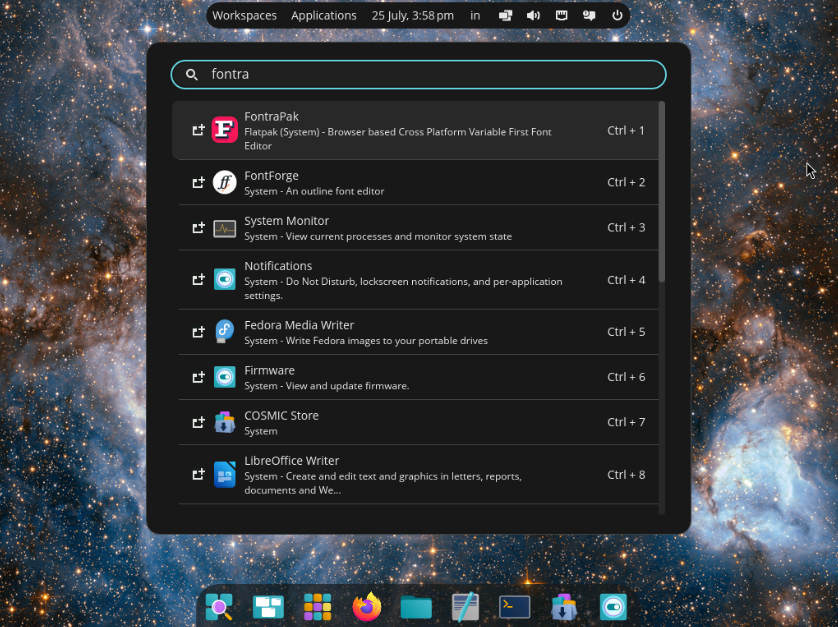Click the LibreOffice Writer icon
838x627 pixels.
(224, 474)
